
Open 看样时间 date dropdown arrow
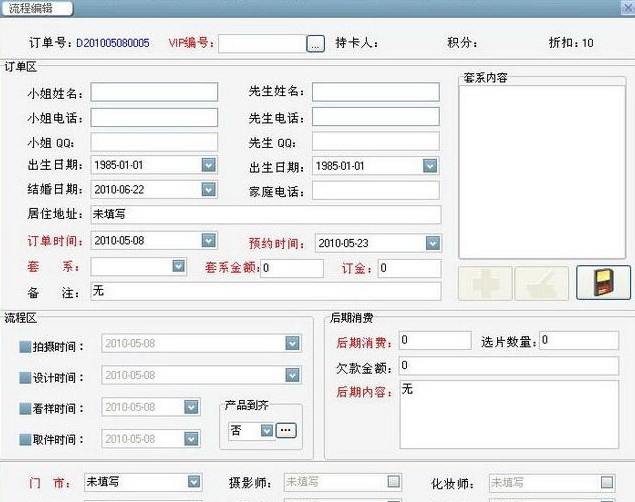(x=191, y=407)
